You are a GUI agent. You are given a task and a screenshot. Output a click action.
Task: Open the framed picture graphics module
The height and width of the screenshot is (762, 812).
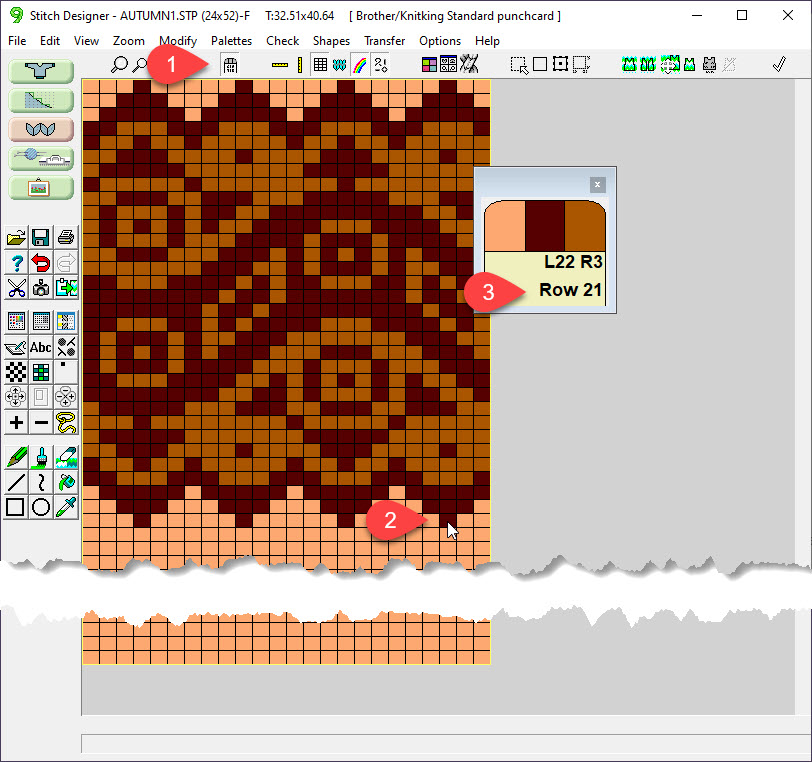point(41,187)
